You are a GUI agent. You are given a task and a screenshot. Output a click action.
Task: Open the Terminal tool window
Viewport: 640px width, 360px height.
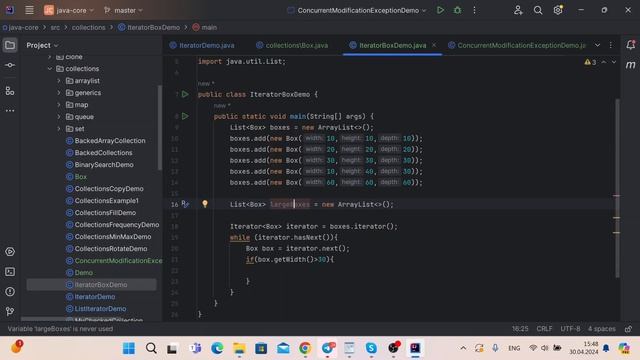pyautogui.click(x=10, y=271)
